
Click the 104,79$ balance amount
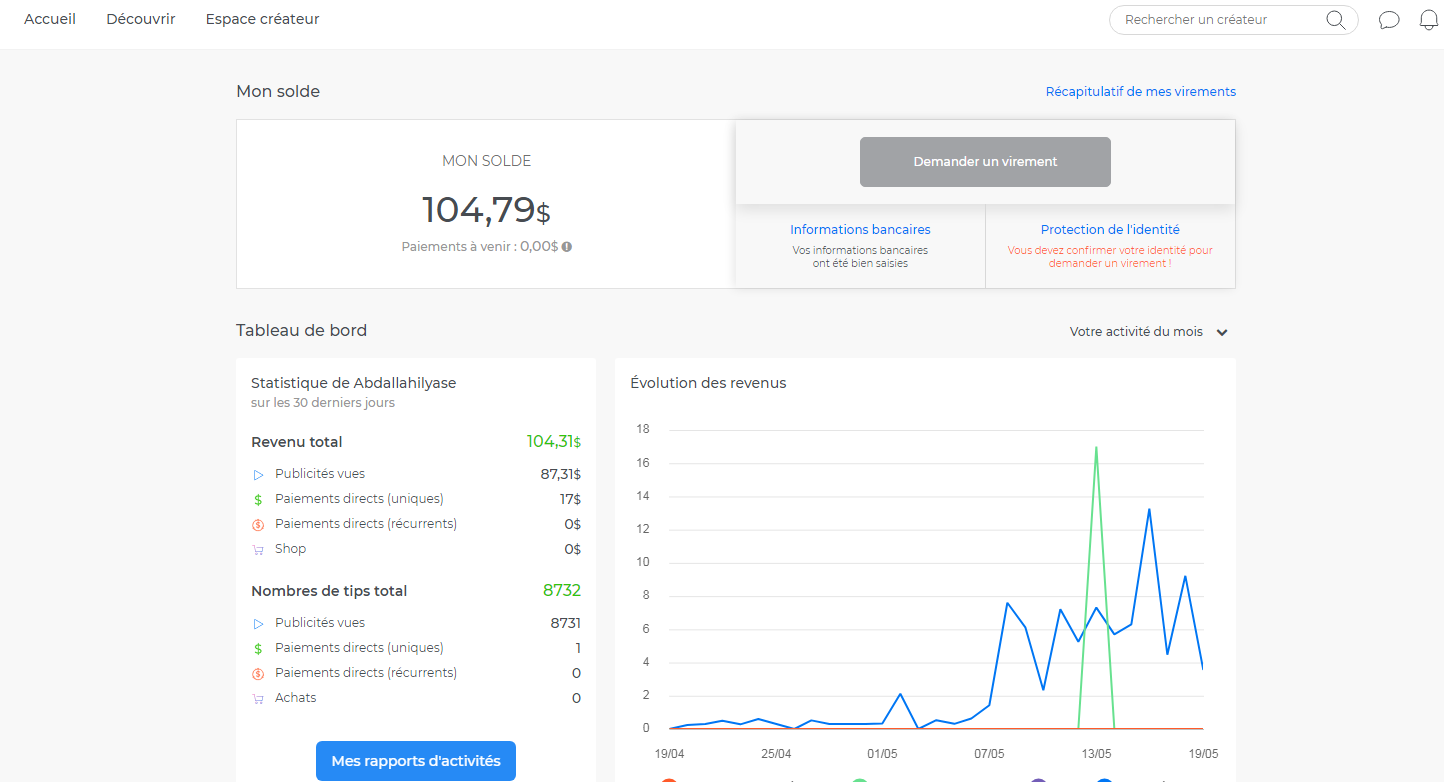(486, 210)
